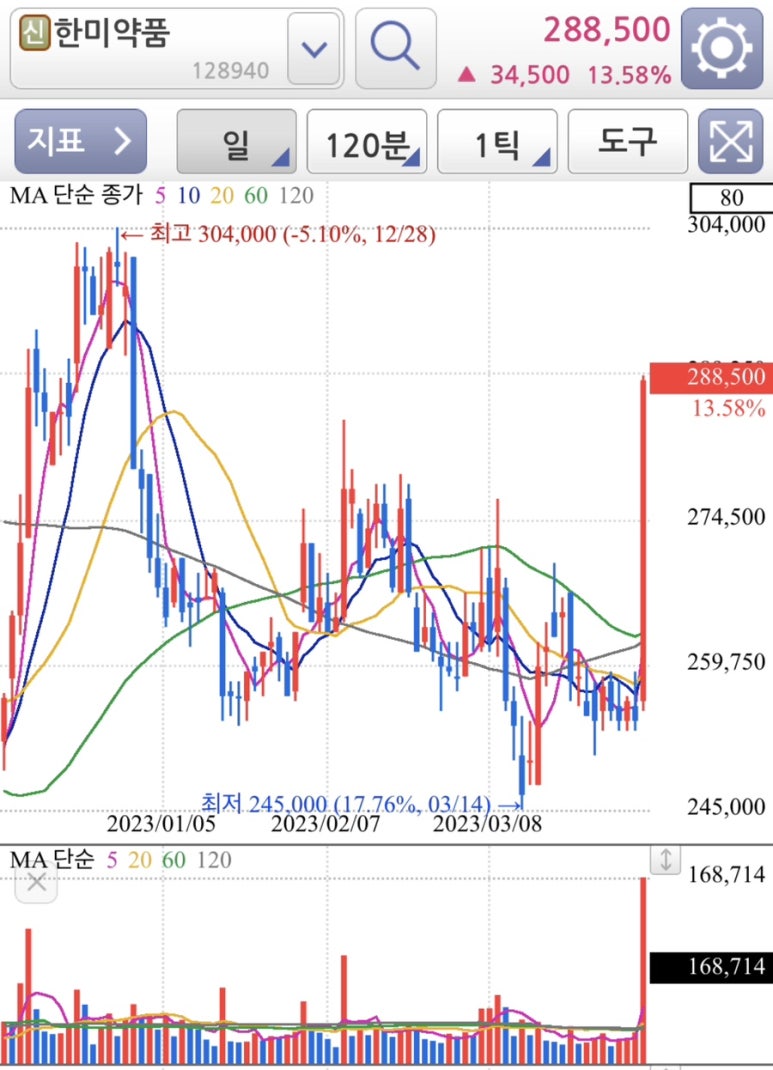Tap the 최저 245,000 low annotation
The height and width of the screenshot is (1070, 773).
362,804
